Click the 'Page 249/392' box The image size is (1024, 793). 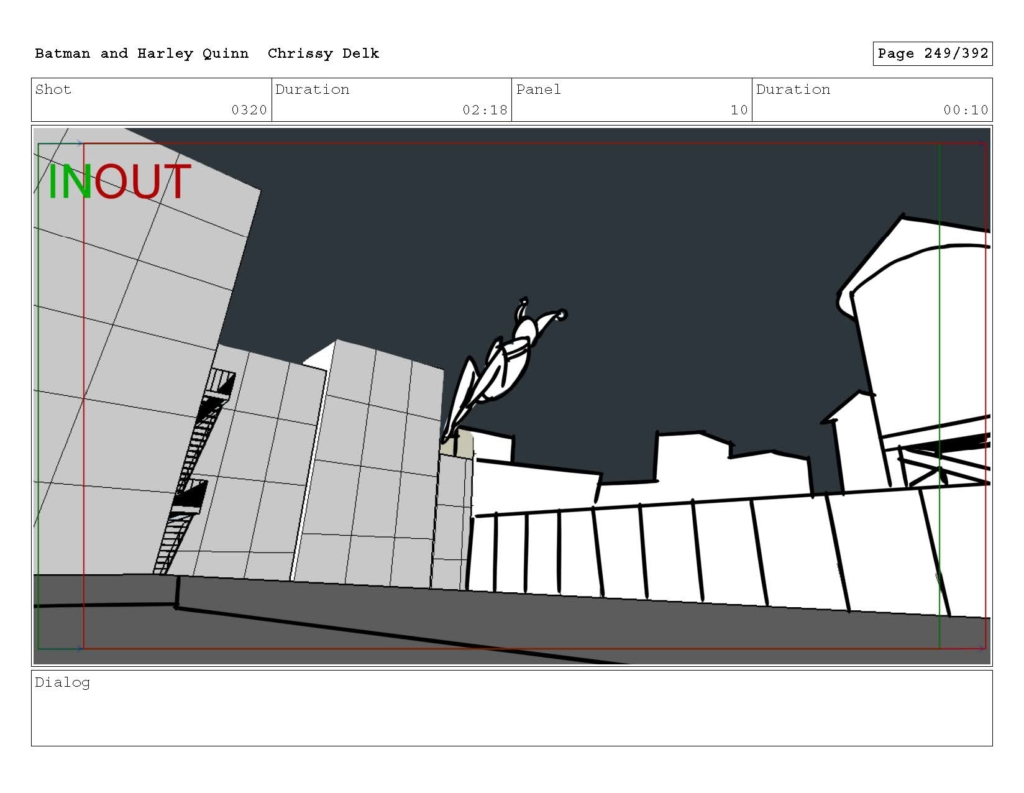[933, 54]
